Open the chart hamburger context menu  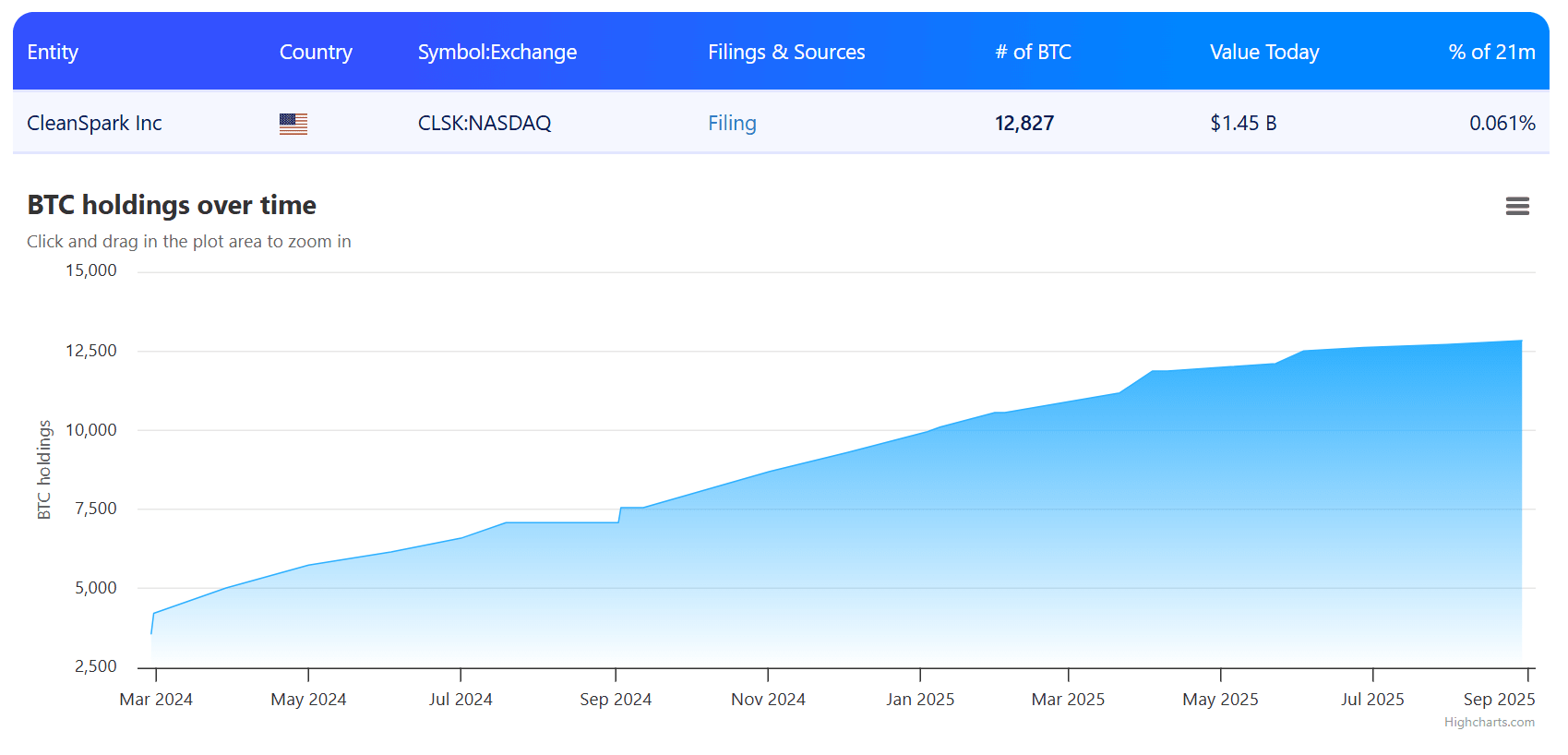1517,206
